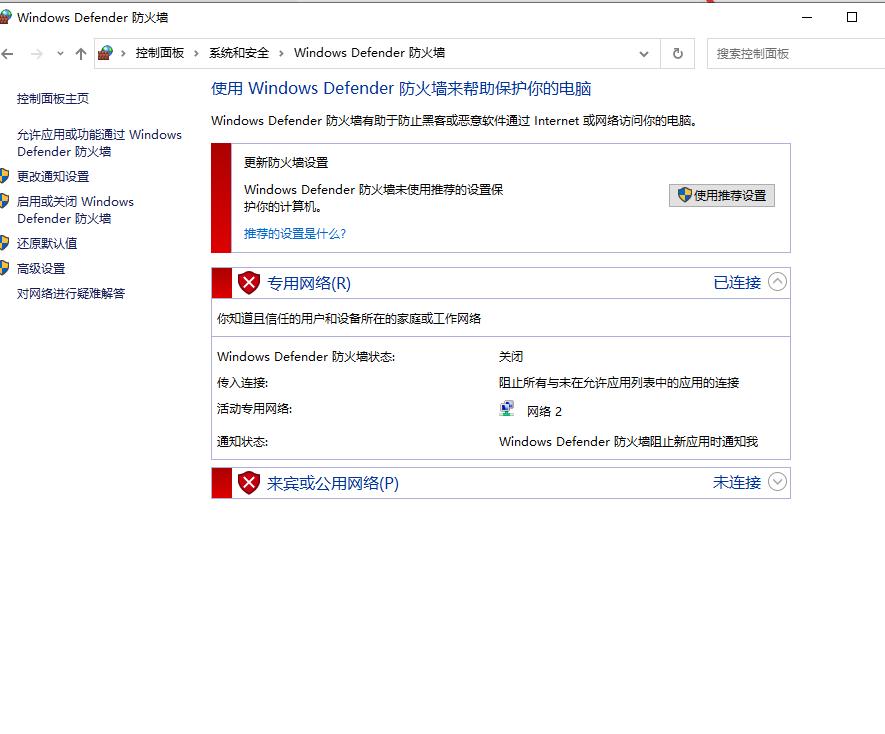Open 更改通知设置 in the sidebar
Screen dimensions: 885x734
point(55,176)
